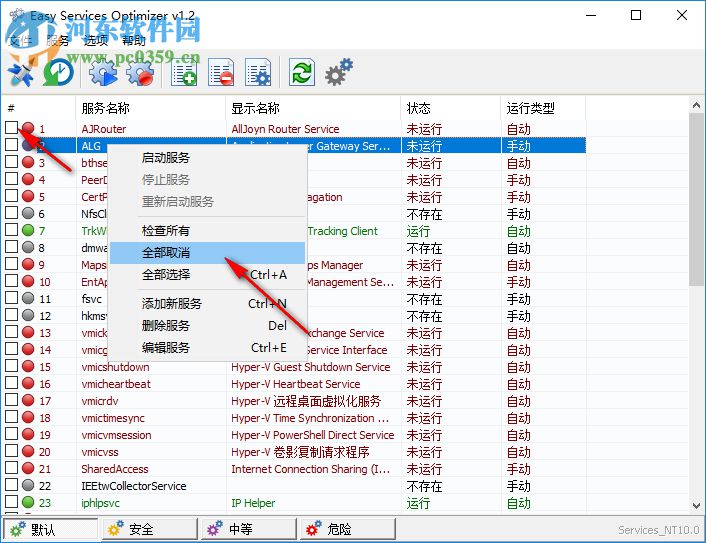Click red status dot of vmicshutdown row
The height and width of the screenshot is (543, 706).
(28, 366)
